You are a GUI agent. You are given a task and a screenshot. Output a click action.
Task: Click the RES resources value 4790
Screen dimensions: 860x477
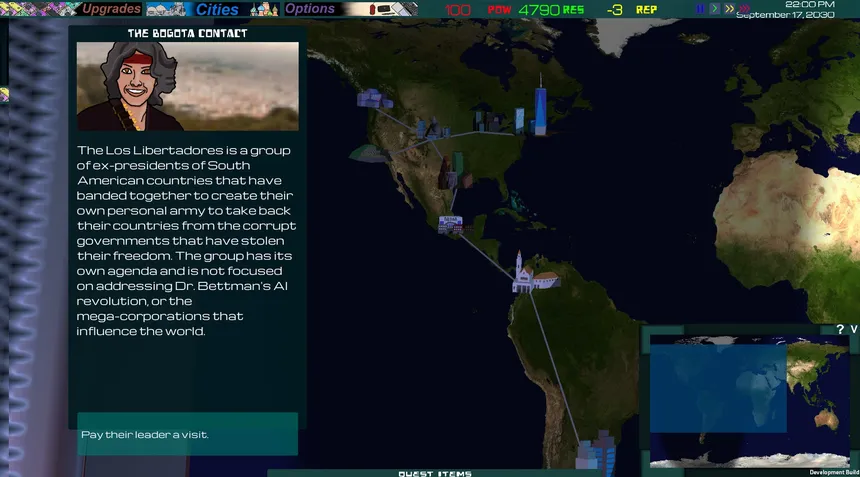pyautogui.click(x=539, y=10)
